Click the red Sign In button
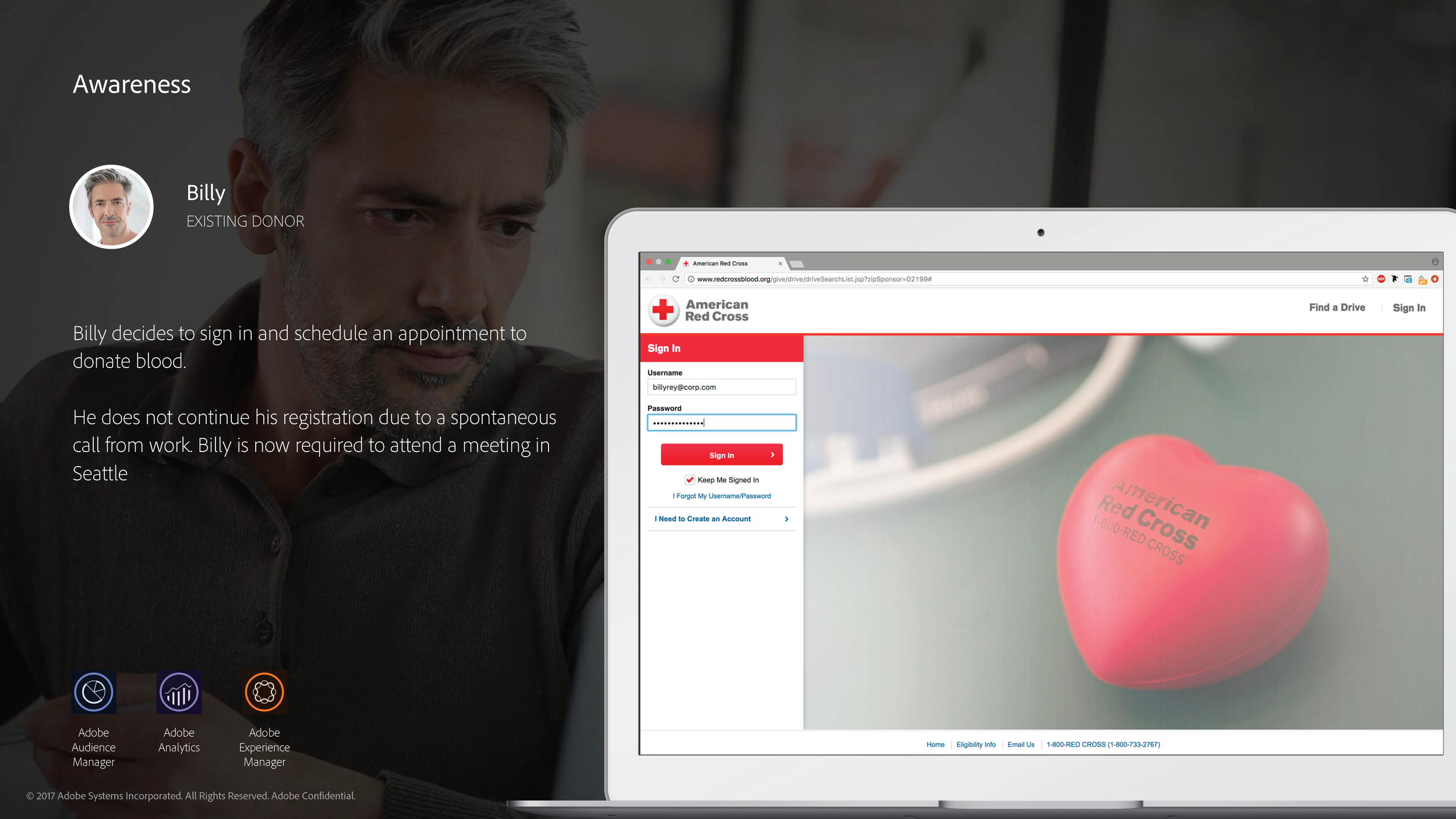 tap(721, 455)
